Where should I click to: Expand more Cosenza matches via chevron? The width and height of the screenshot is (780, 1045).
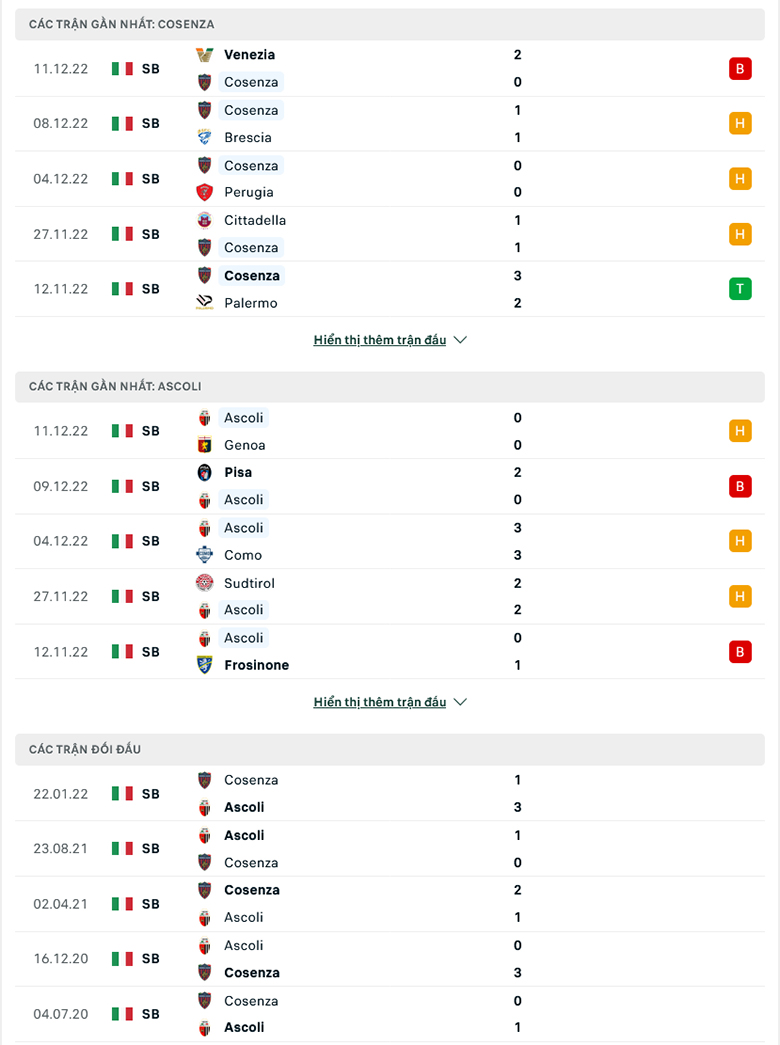460,340
